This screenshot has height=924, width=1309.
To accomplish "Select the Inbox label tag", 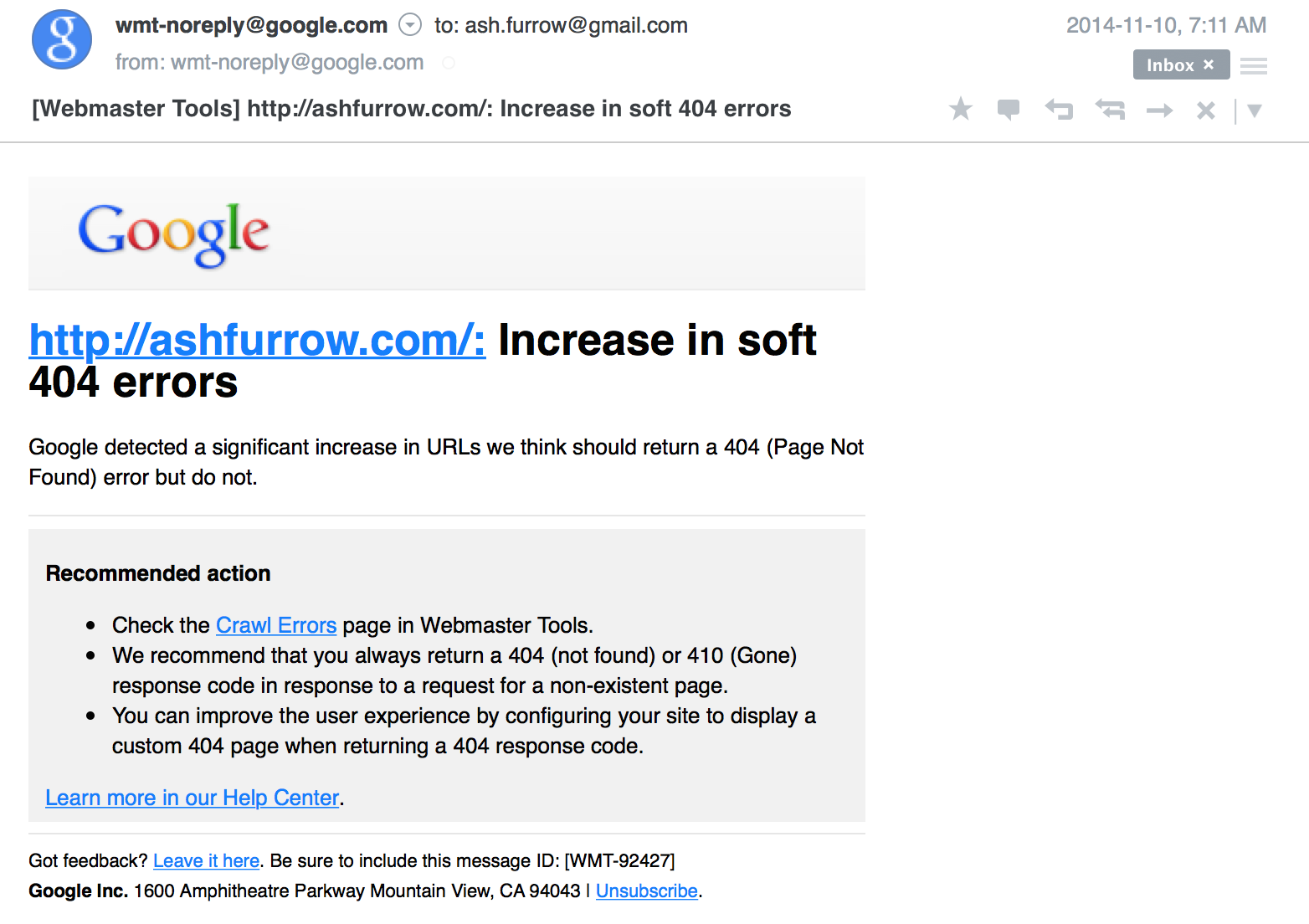I will pyautogui.click(x=1170, y=64).
